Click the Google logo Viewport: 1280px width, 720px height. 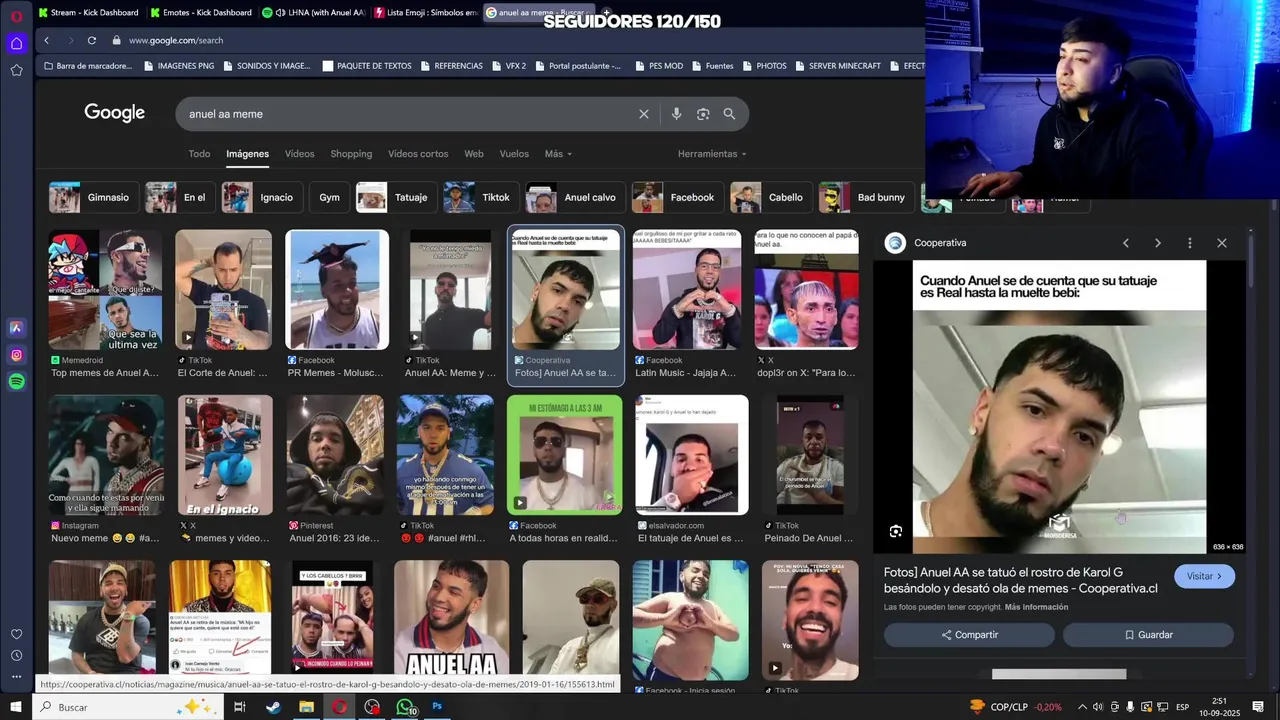pyautogui.click(x=115, y=113)
